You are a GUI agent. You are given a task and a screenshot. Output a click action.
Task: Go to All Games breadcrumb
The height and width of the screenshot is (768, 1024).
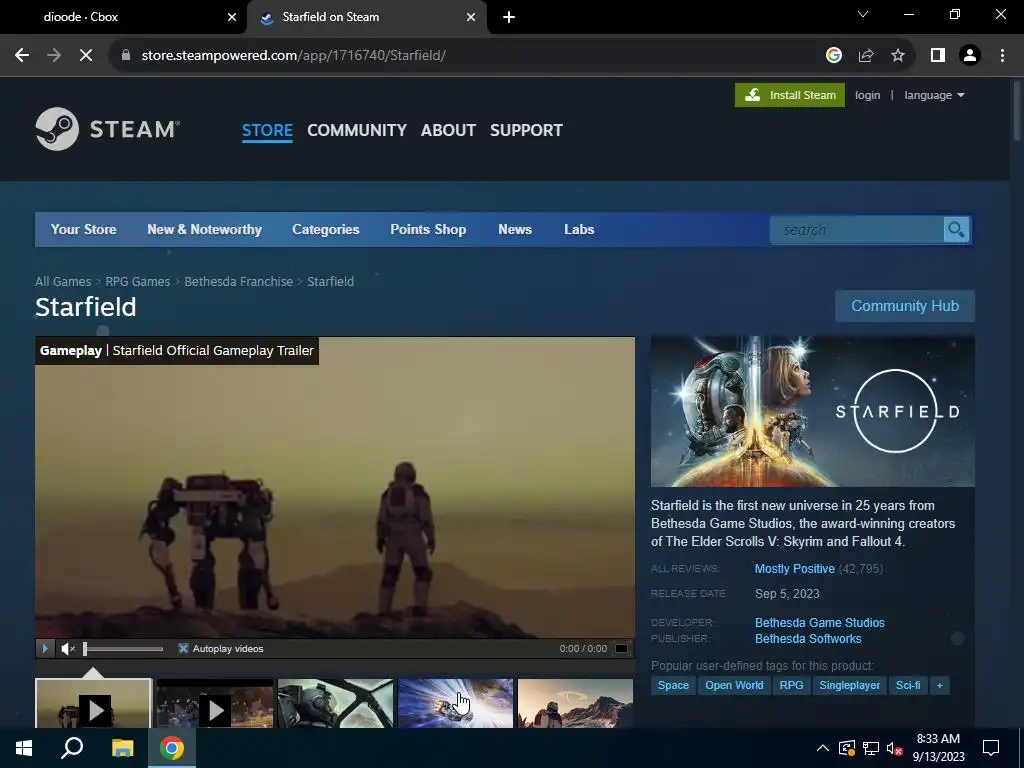coord(63,281)
